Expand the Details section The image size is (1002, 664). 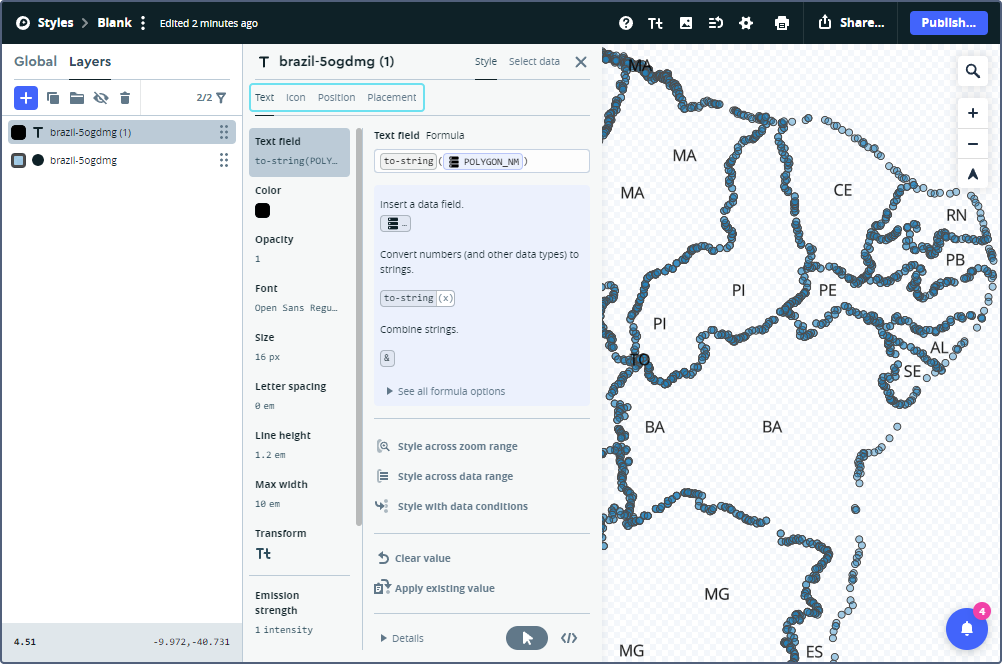click(x=401, y=638)
